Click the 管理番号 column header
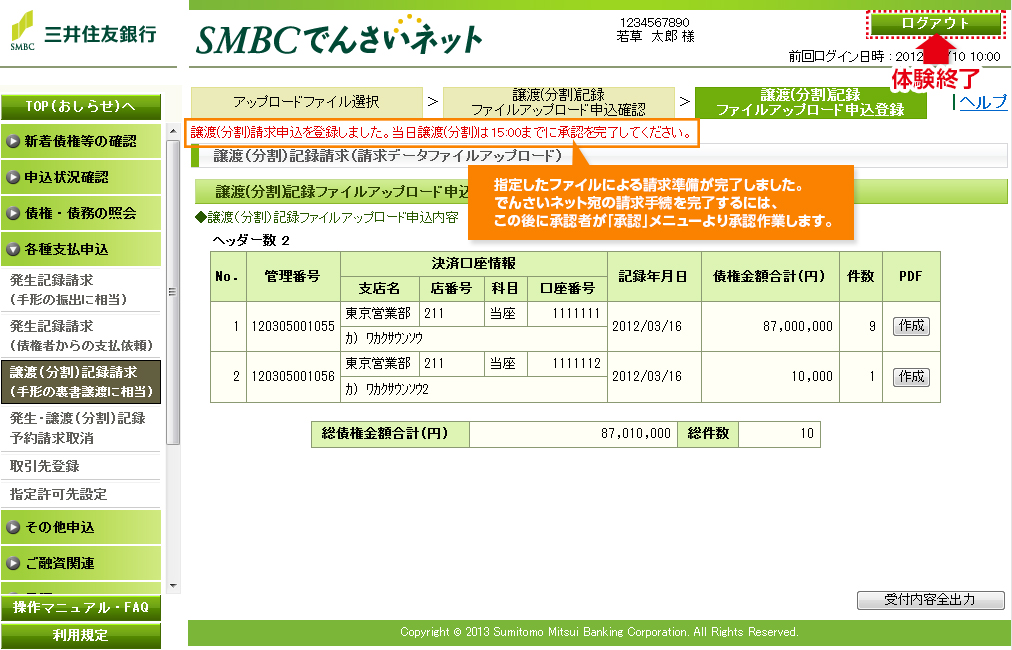This screenshot has width=1012, height=650. 293,276
